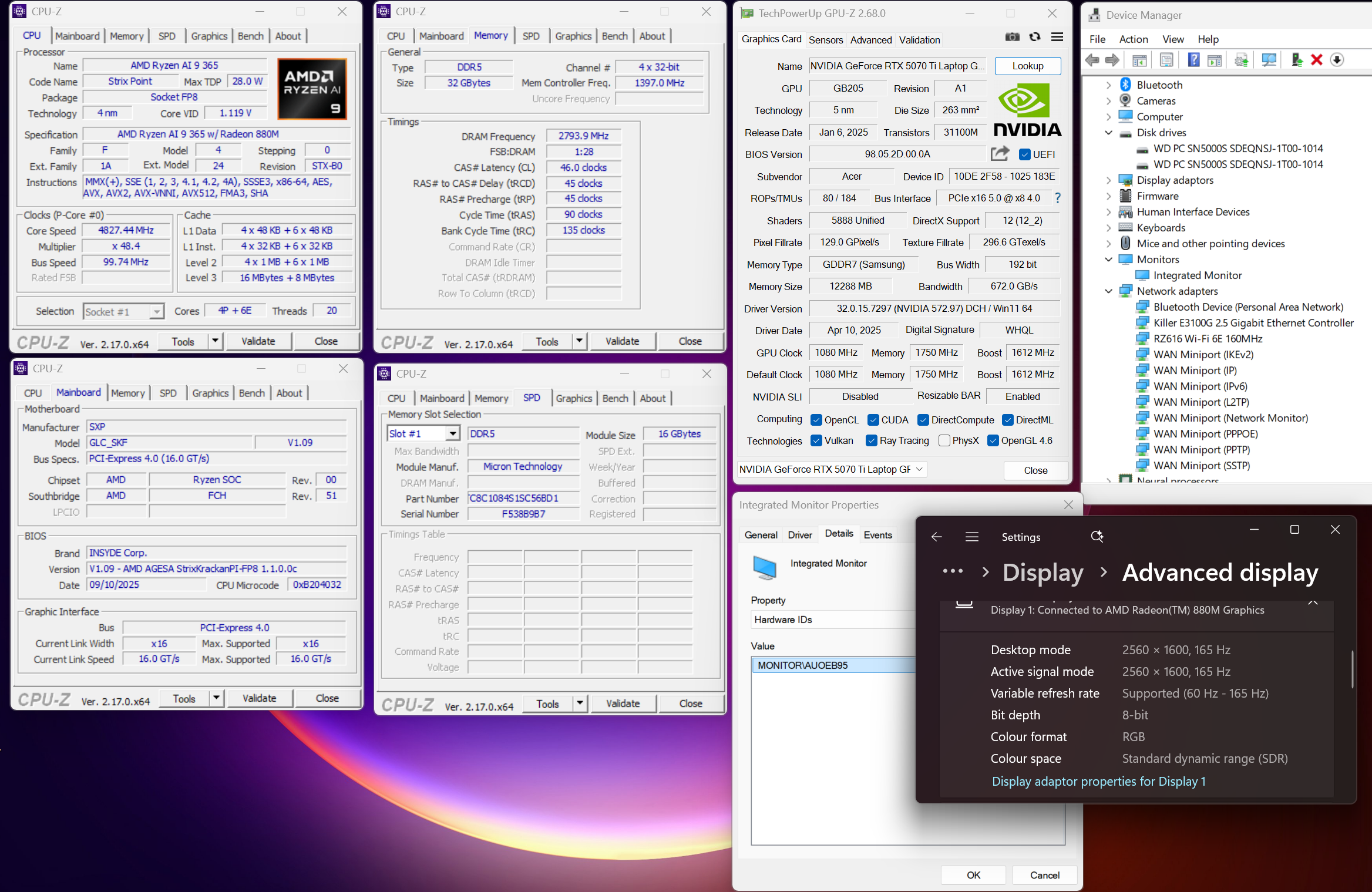Toggle the Ray Tracing checkbox

pyautogui.click(x=872, y=441)
